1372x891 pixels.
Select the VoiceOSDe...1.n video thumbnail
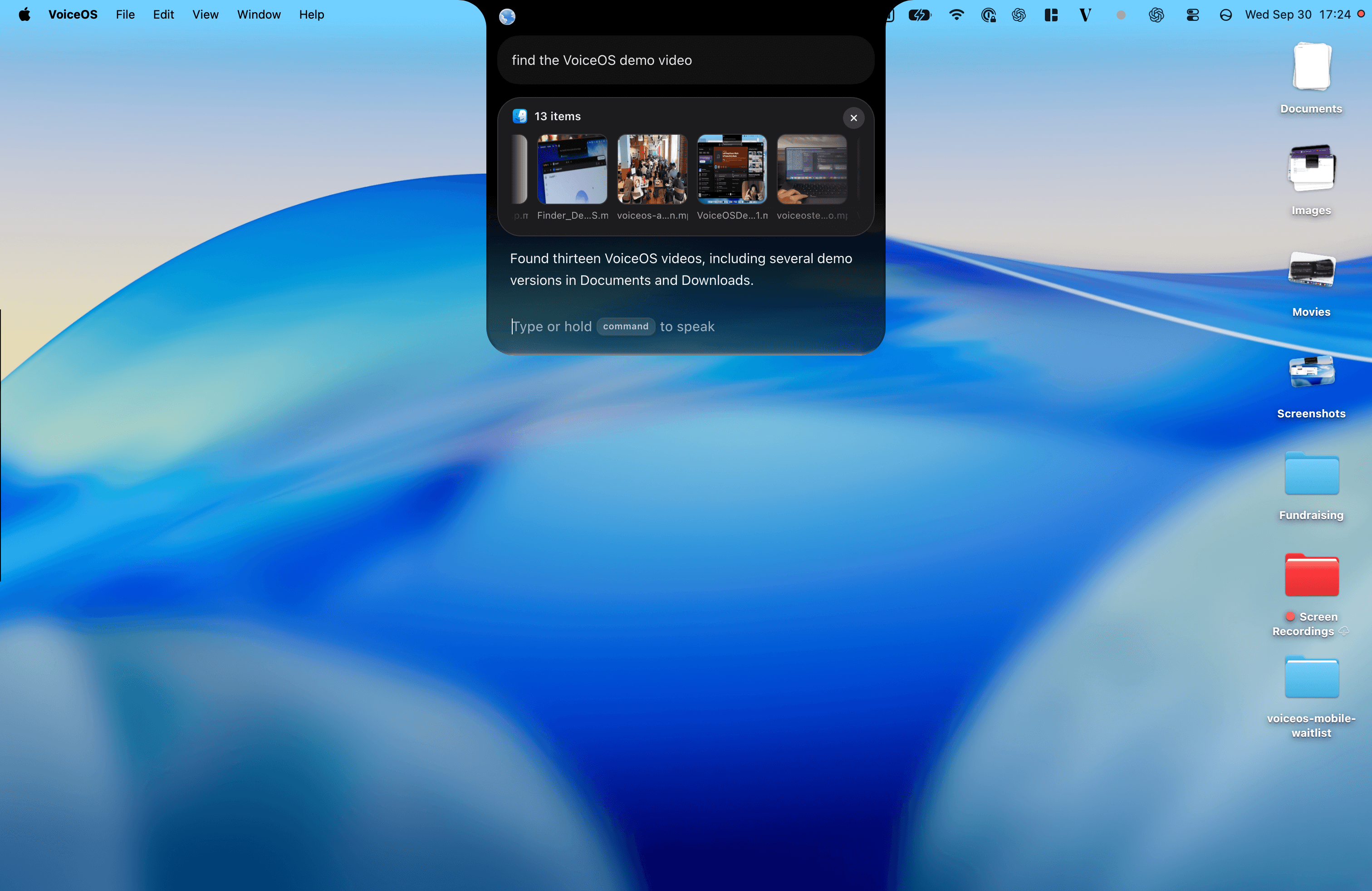click(x=731, y=169)
